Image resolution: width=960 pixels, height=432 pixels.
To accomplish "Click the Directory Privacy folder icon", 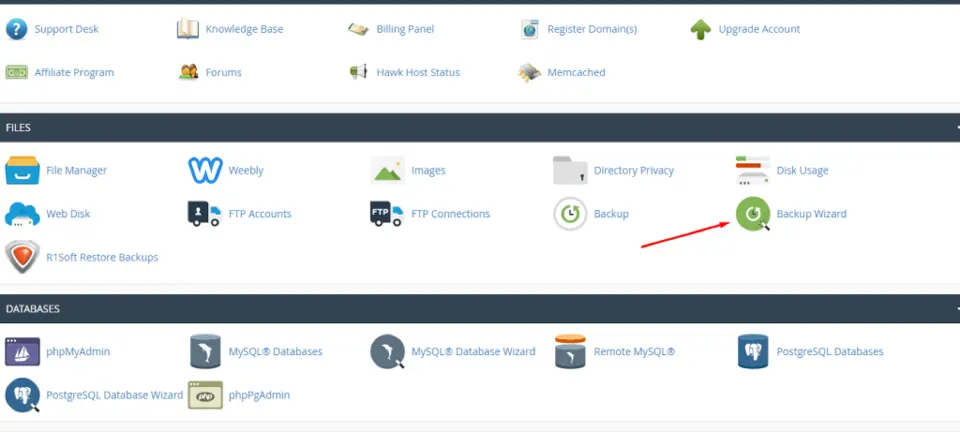I will click(x=570, y=170).
